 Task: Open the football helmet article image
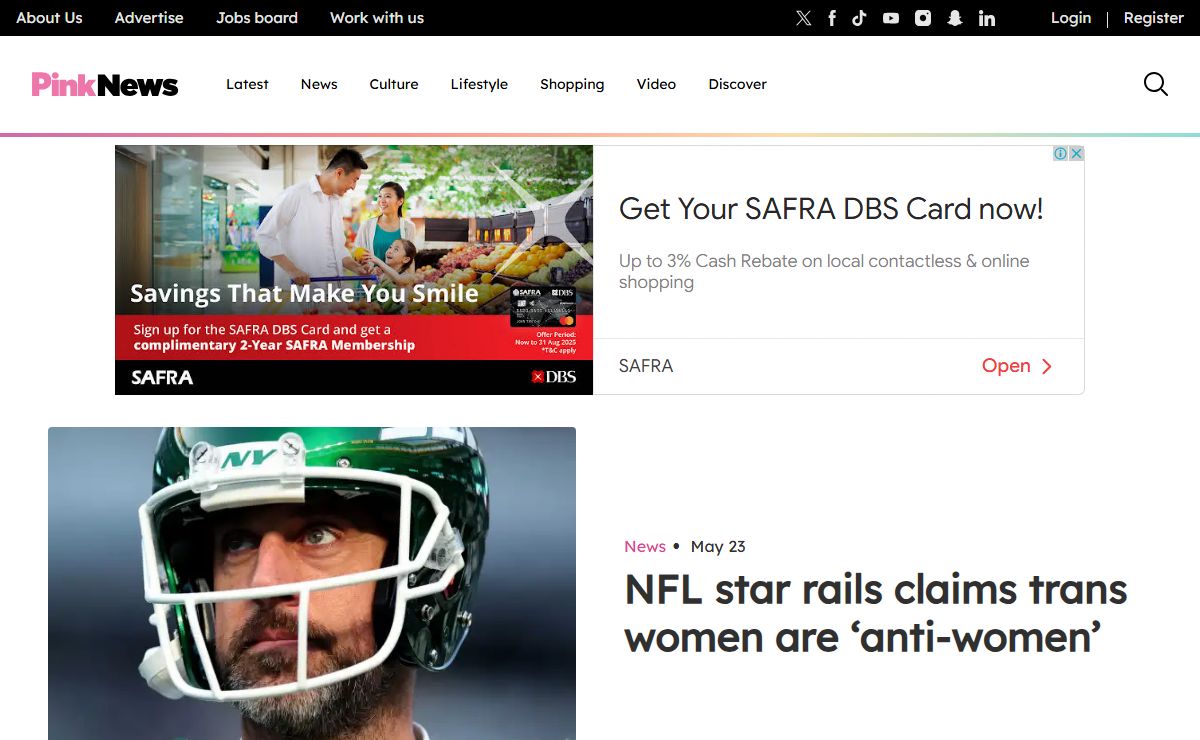(x=312, y=583)
